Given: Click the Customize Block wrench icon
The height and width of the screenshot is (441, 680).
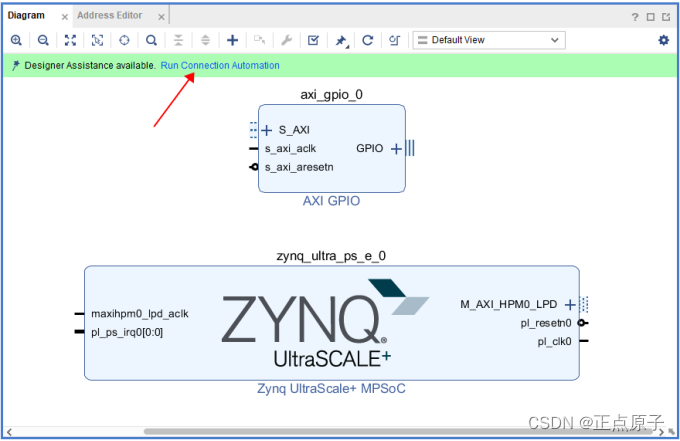Looking at the screenshot, I should (286, 40).
